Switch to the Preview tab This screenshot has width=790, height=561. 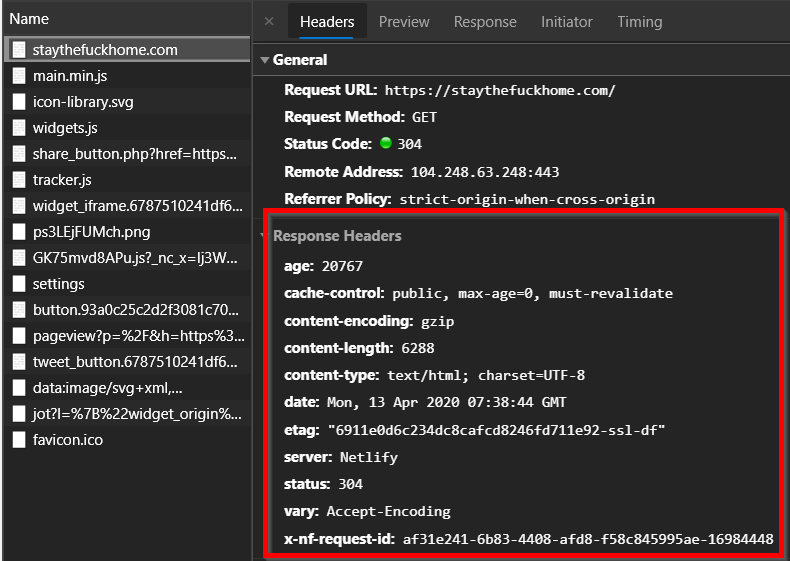[404, 21]
